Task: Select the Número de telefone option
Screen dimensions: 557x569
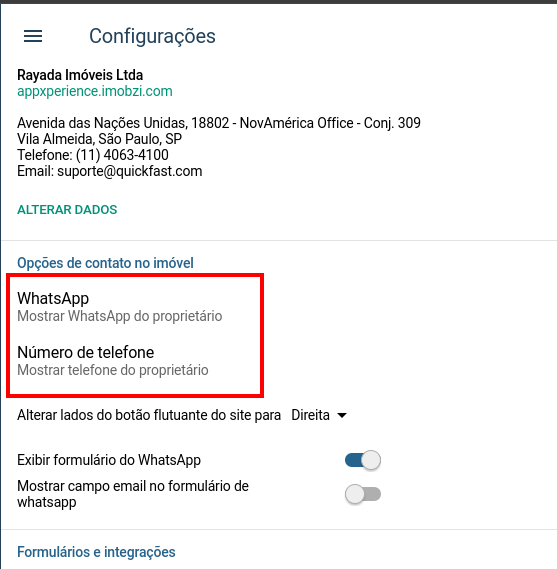Action: coord(113,361)
